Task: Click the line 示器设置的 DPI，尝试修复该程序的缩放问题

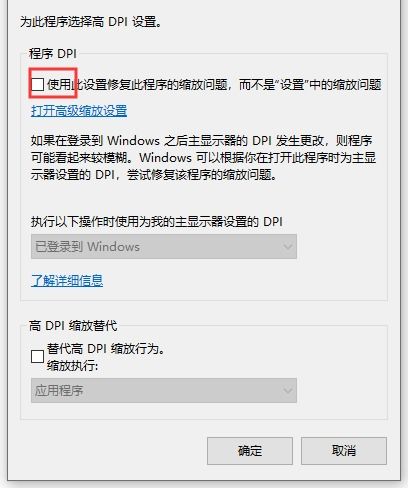Action: click(154, 174)
